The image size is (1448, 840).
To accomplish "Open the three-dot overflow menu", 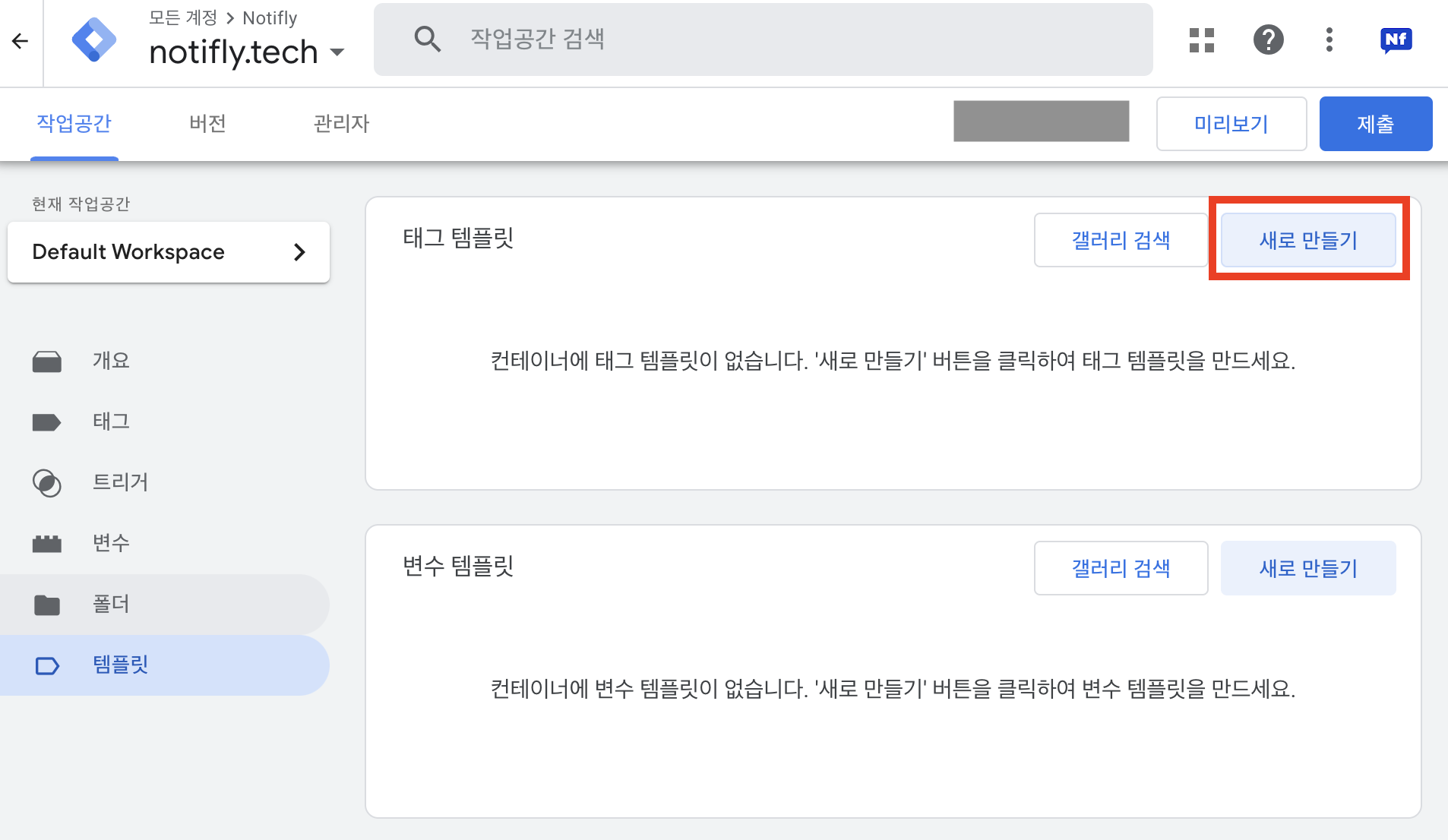I will [x=1328, y=39].
